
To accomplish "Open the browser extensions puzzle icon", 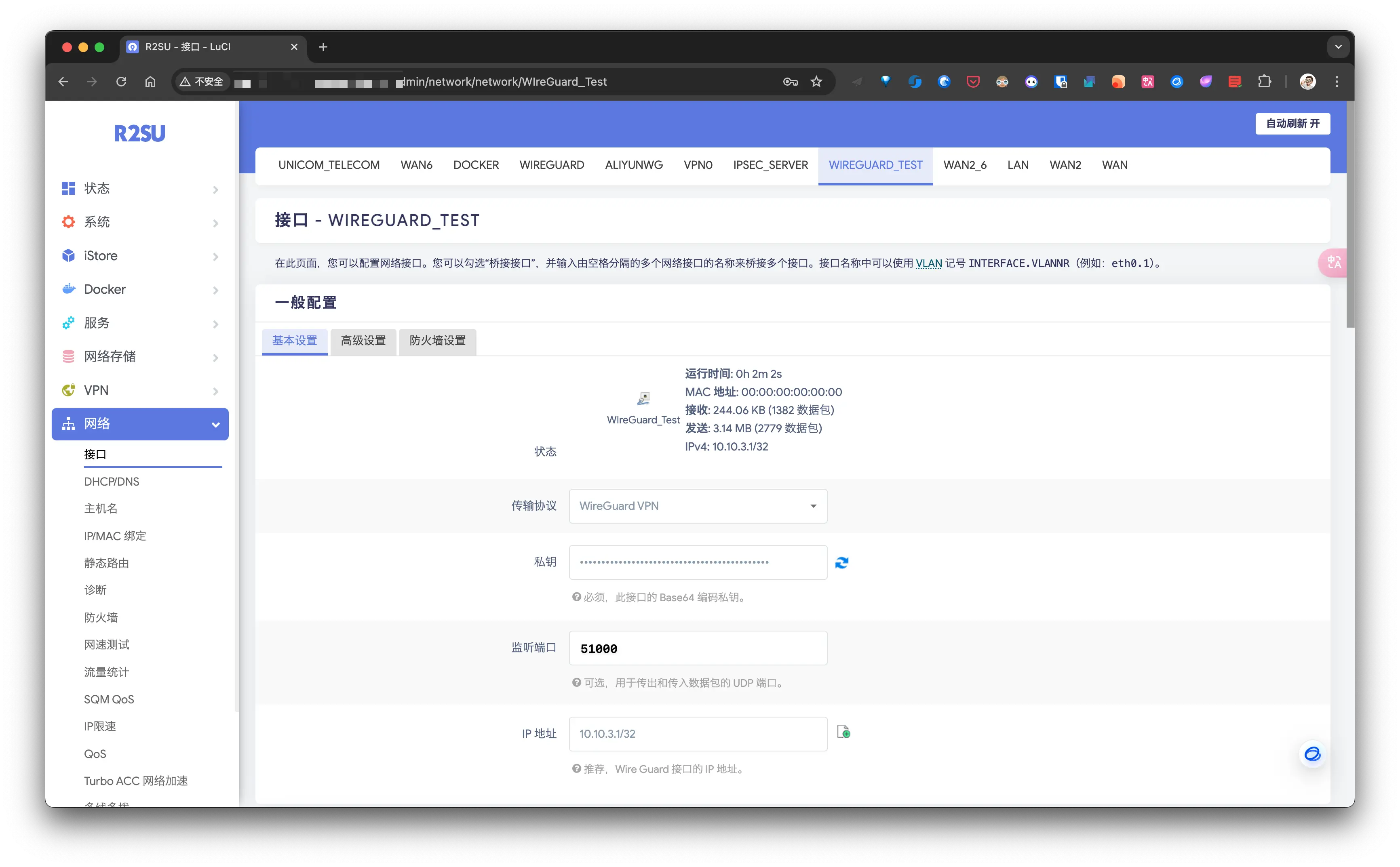I will [1264, 82].
